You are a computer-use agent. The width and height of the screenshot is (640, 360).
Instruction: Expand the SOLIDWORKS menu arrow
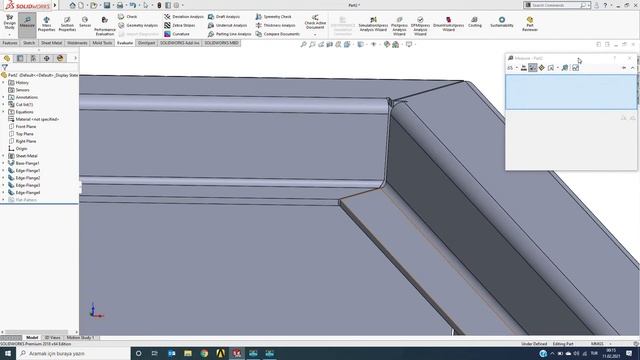pyautogui.click(x=55, y=5)
